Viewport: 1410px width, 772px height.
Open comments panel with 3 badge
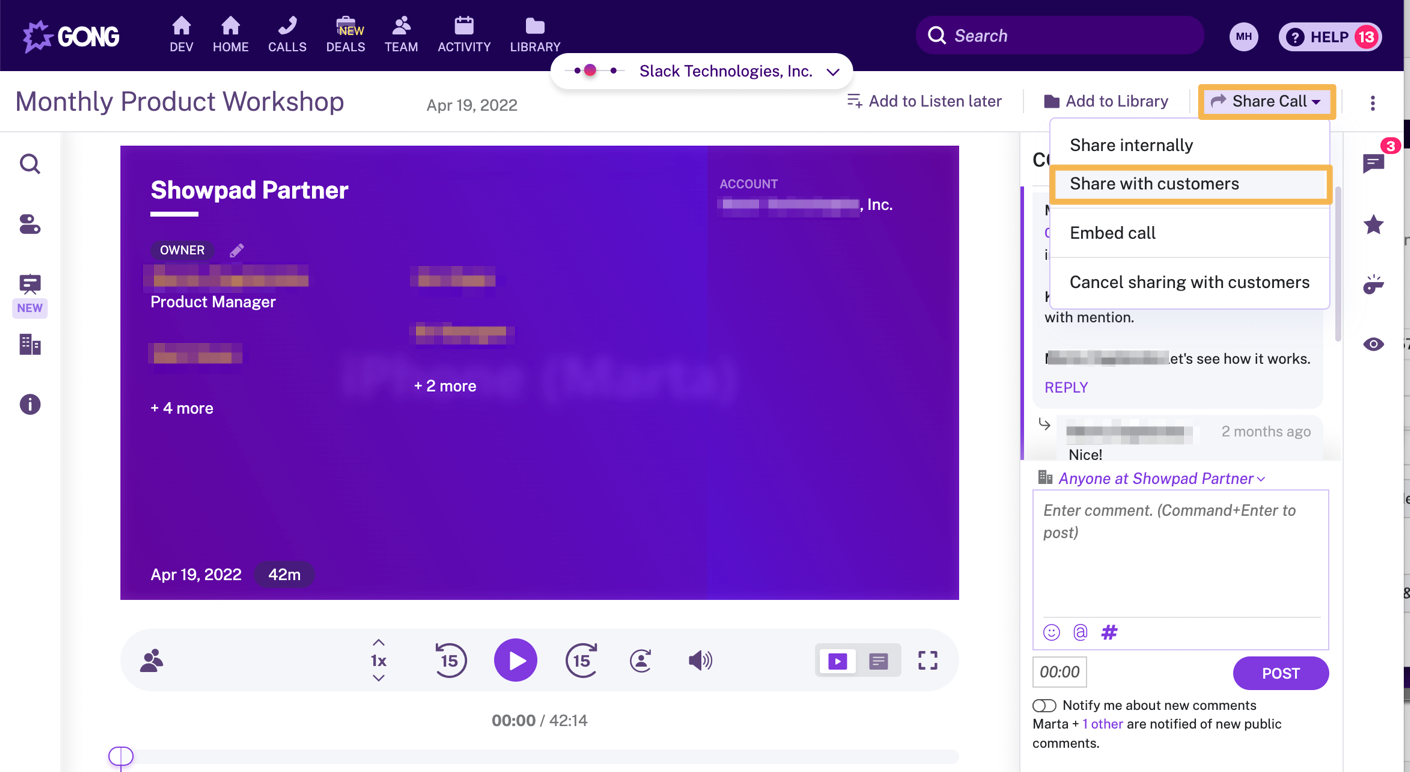[x=1374, y=163]
